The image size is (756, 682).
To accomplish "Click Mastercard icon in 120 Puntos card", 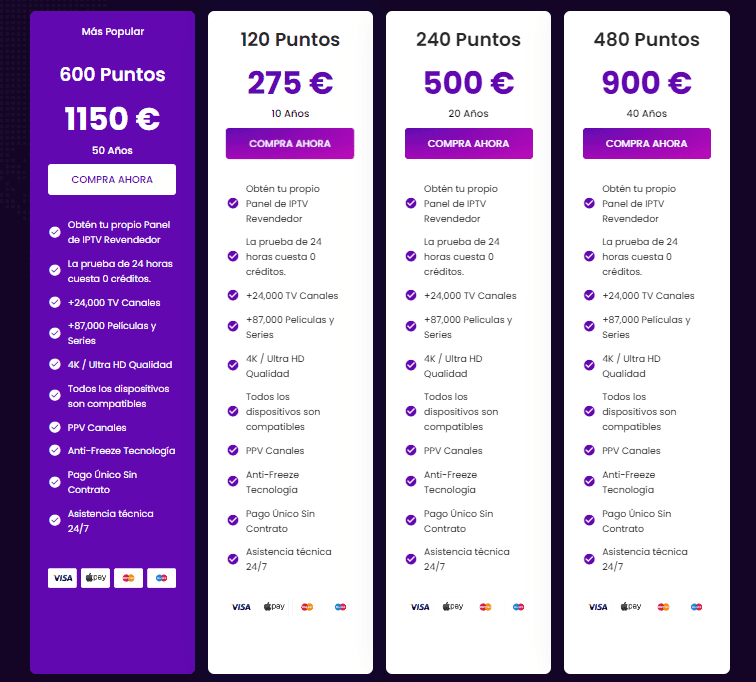I will pos(307,607).
